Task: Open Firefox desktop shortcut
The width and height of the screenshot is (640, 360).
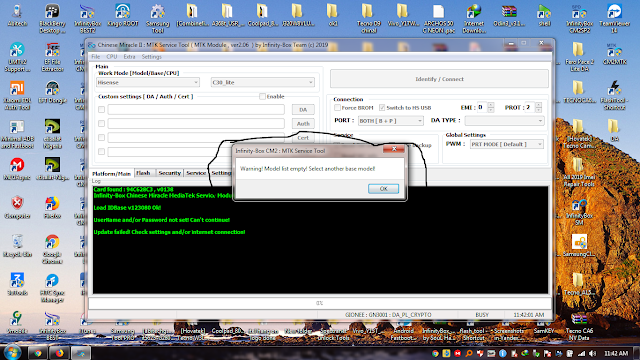Action: tap(52, 207)
